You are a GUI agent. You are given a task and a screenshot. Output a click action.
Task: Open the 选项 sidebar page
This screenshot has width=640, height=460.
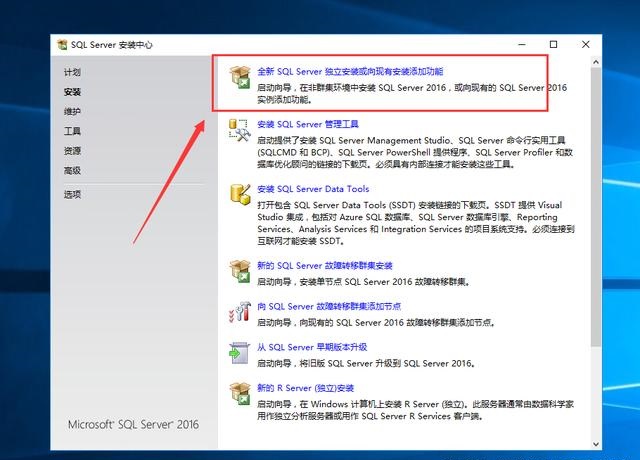coord(72,194)
